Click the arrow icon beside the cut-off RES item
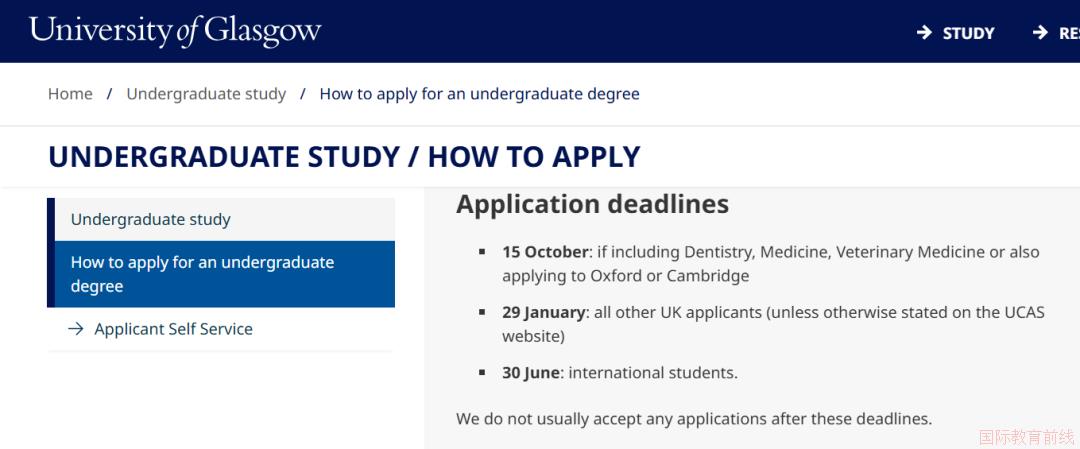The image size is (1080, 449). (1040, 33)
